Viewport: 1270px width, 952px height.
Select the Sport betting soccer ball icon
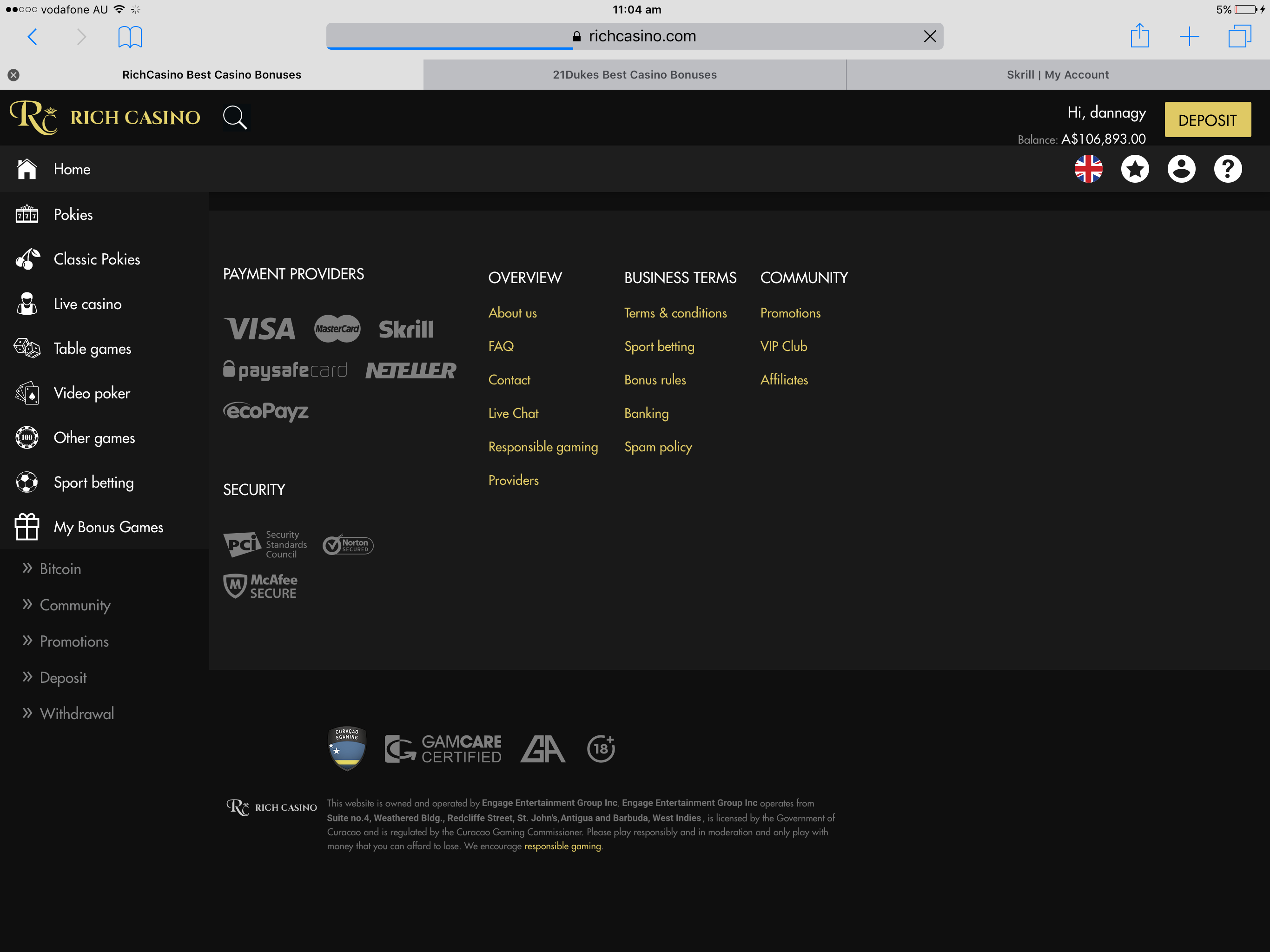[x=26, y=483]
